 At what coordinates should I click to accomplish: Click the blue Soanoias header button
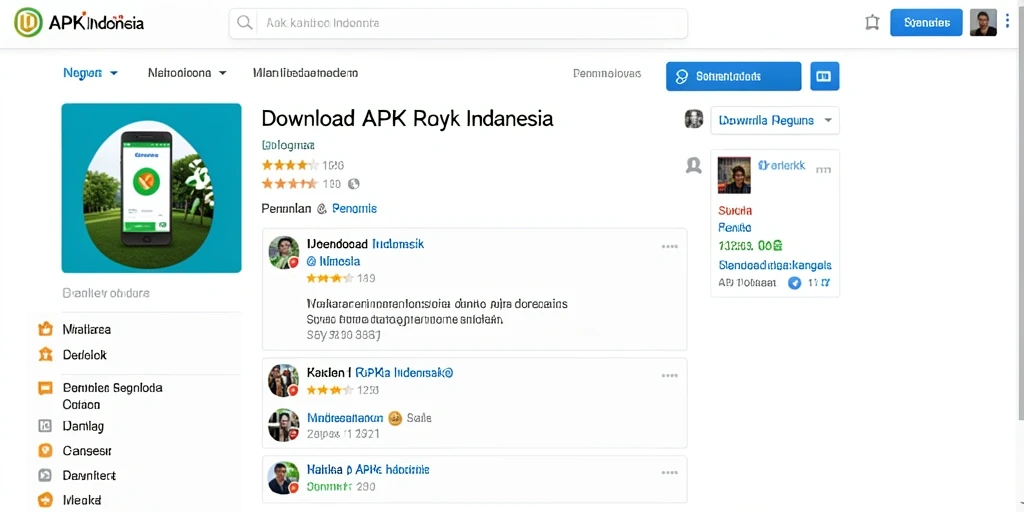pyautogui.click(x=926, y=23)
